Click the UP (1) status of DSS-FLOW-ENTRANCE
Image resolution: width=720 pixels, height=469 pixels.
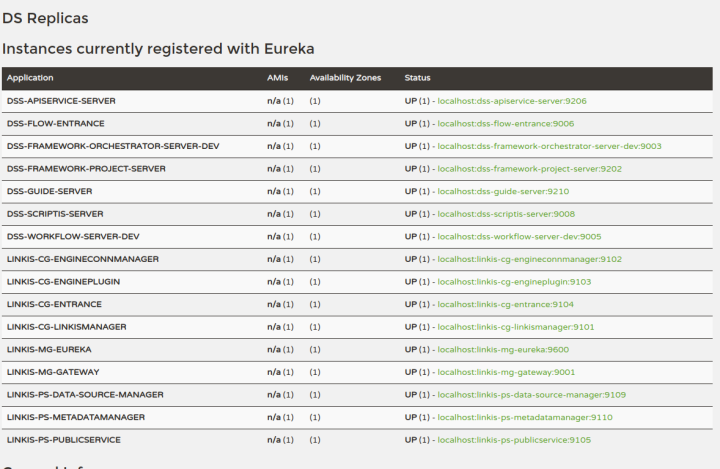(x=417, y=124)
